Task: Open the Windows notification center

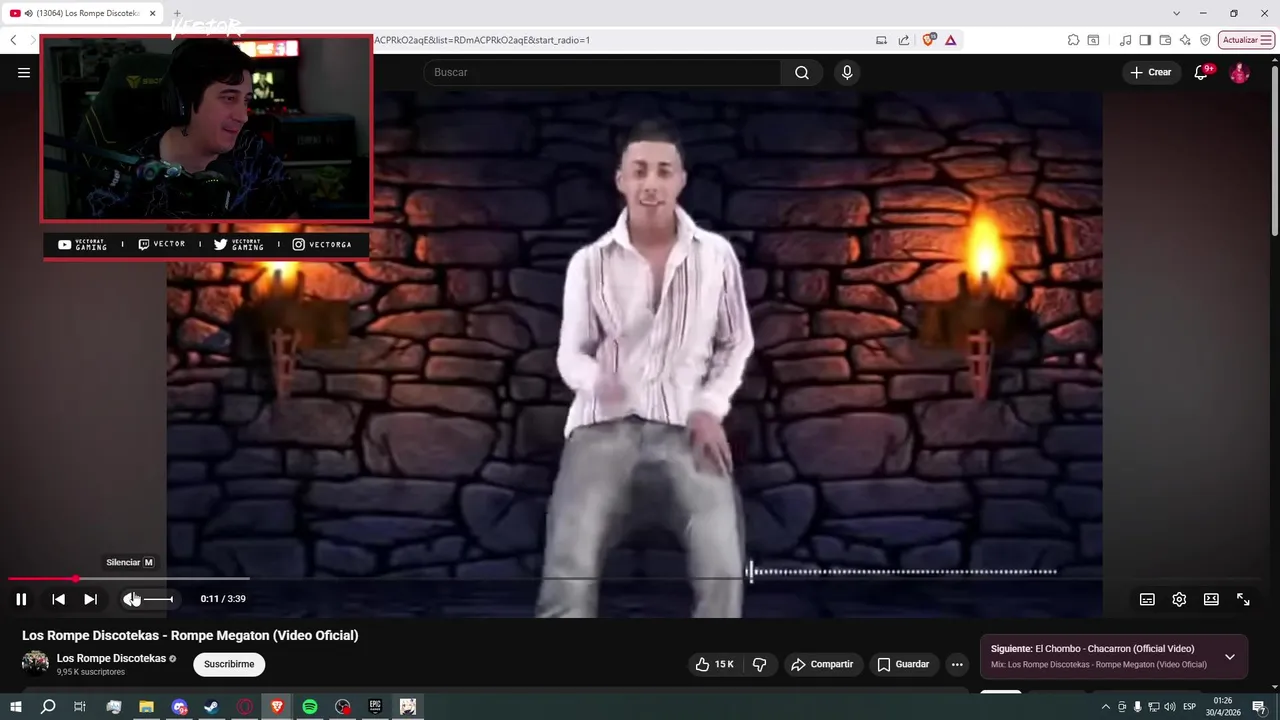Action: pyautogui.click(x=1259, y=707)
